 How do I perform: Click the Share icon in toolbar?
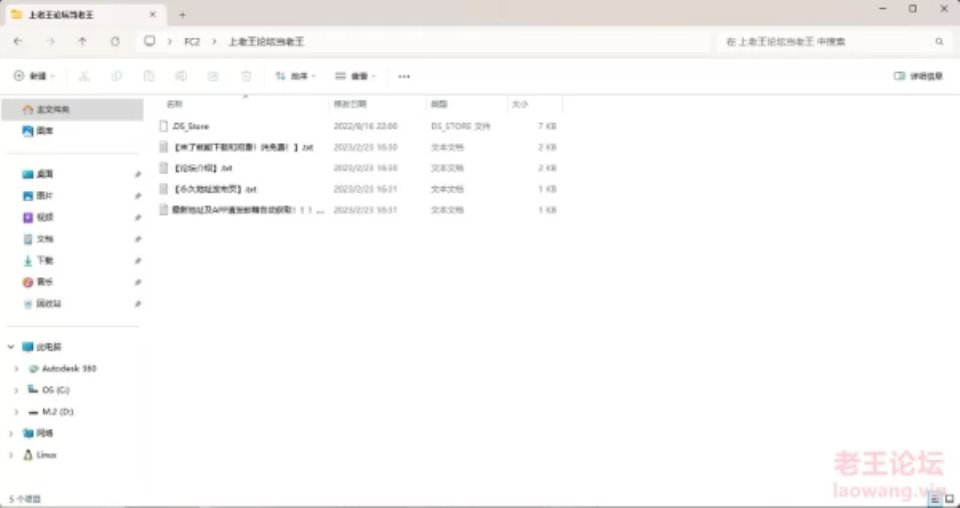point(213,76)
